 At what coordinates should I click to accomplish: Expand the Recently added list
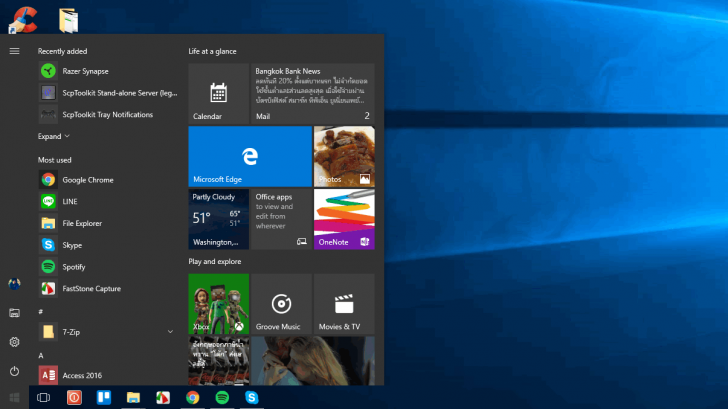[53, 136]
